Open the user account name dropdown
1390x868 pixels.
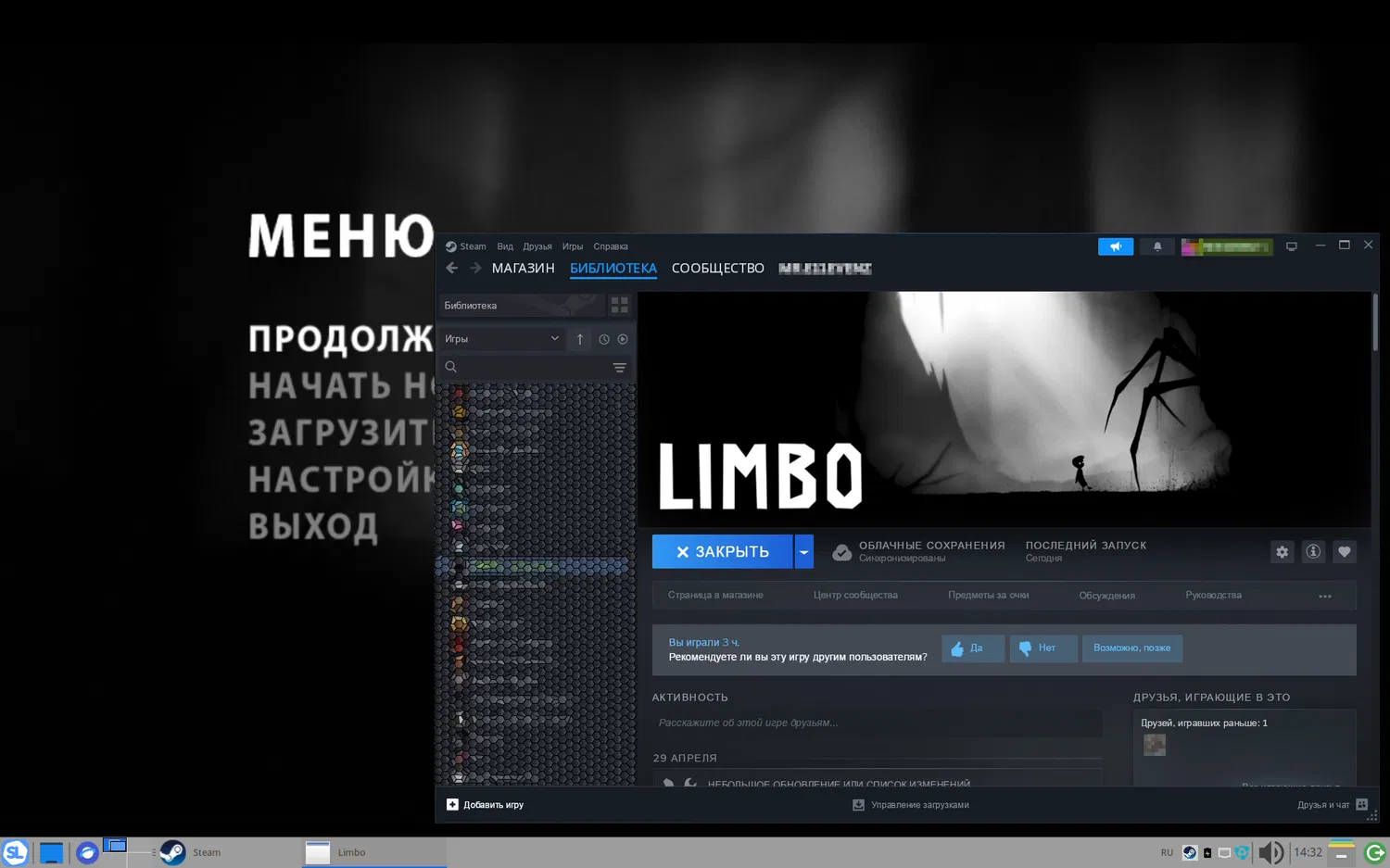point(1227,246)
